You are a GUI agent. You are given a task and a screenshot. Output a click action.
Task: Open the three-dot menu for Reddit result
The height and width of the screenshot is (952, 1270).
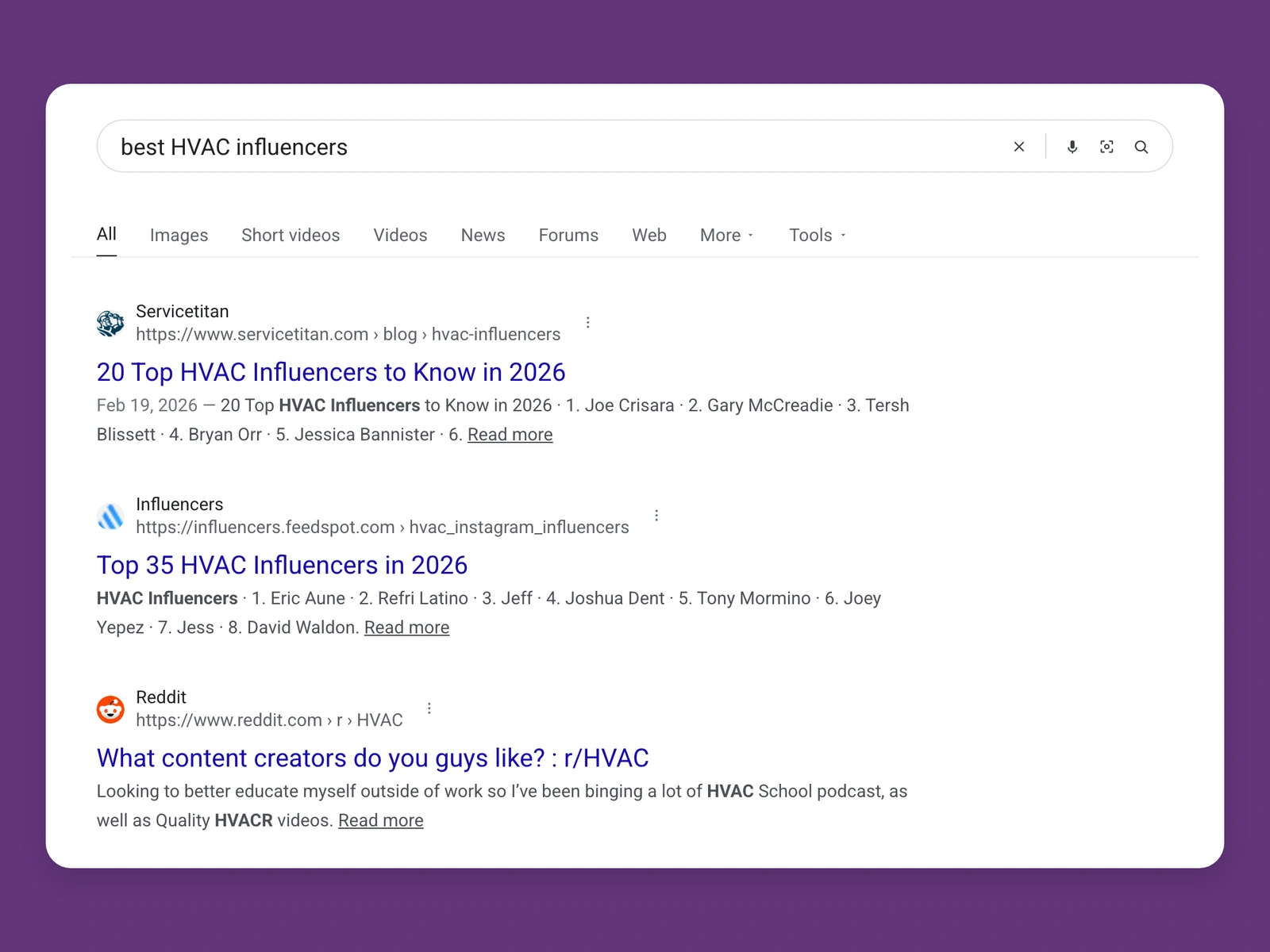[429, 708]
